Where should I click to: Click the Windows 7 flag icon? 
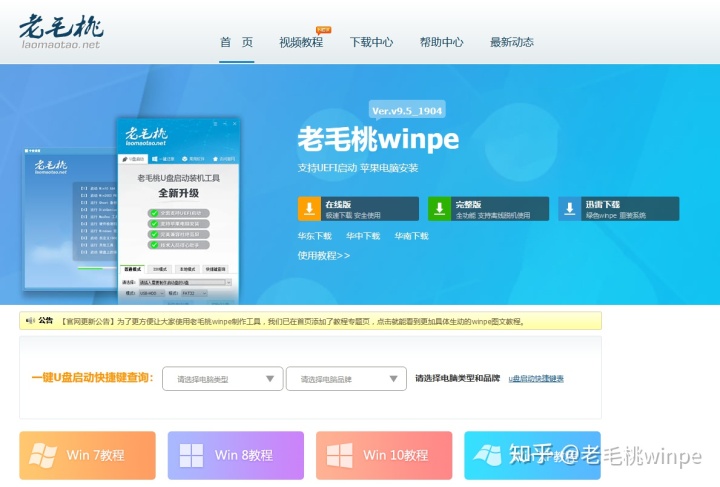tap(43, 455)
